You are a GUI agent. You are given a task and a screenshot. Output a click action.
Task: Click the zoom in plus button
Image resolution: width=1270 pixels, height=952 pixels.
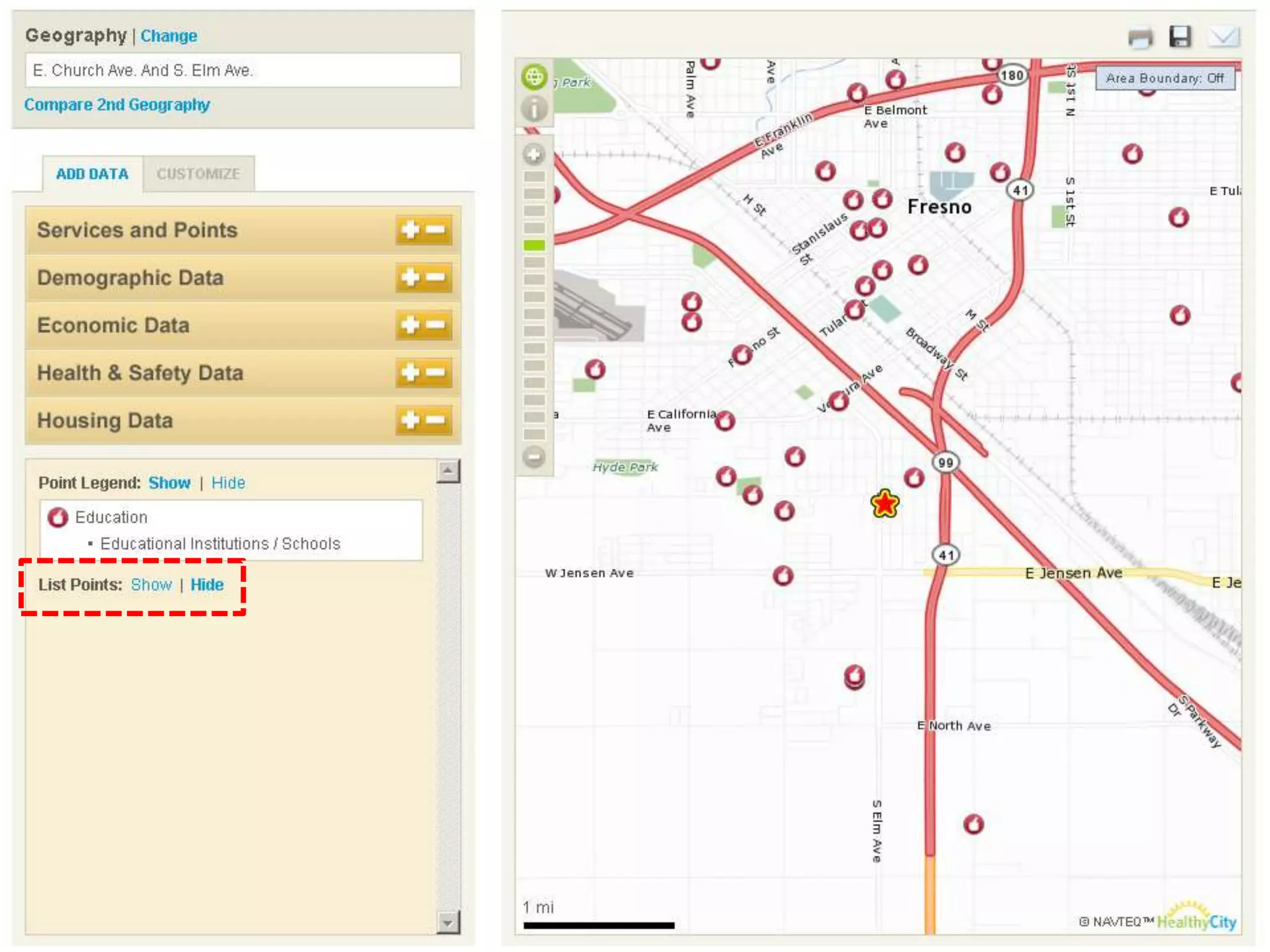pos(534,154)
